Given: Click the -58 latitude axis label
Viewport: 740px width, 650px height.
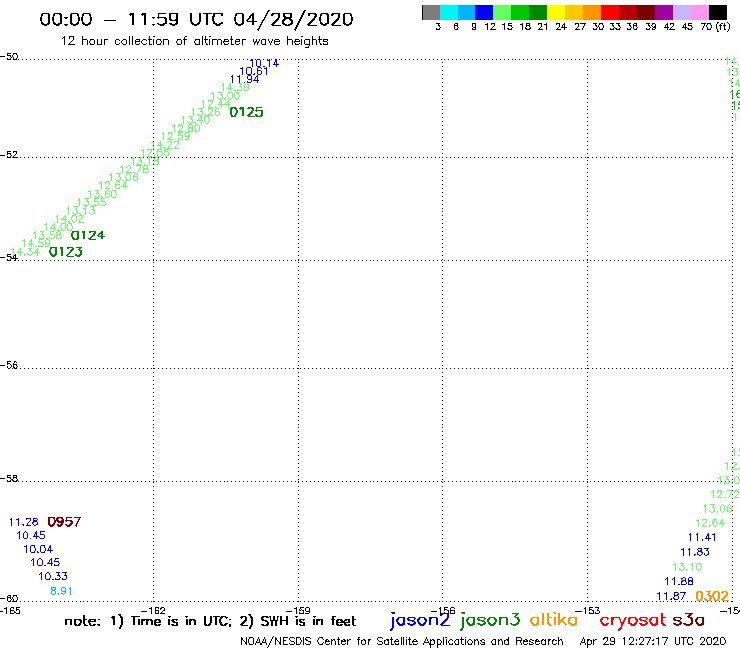Looking at the screenshot, I should click(9, 479).
